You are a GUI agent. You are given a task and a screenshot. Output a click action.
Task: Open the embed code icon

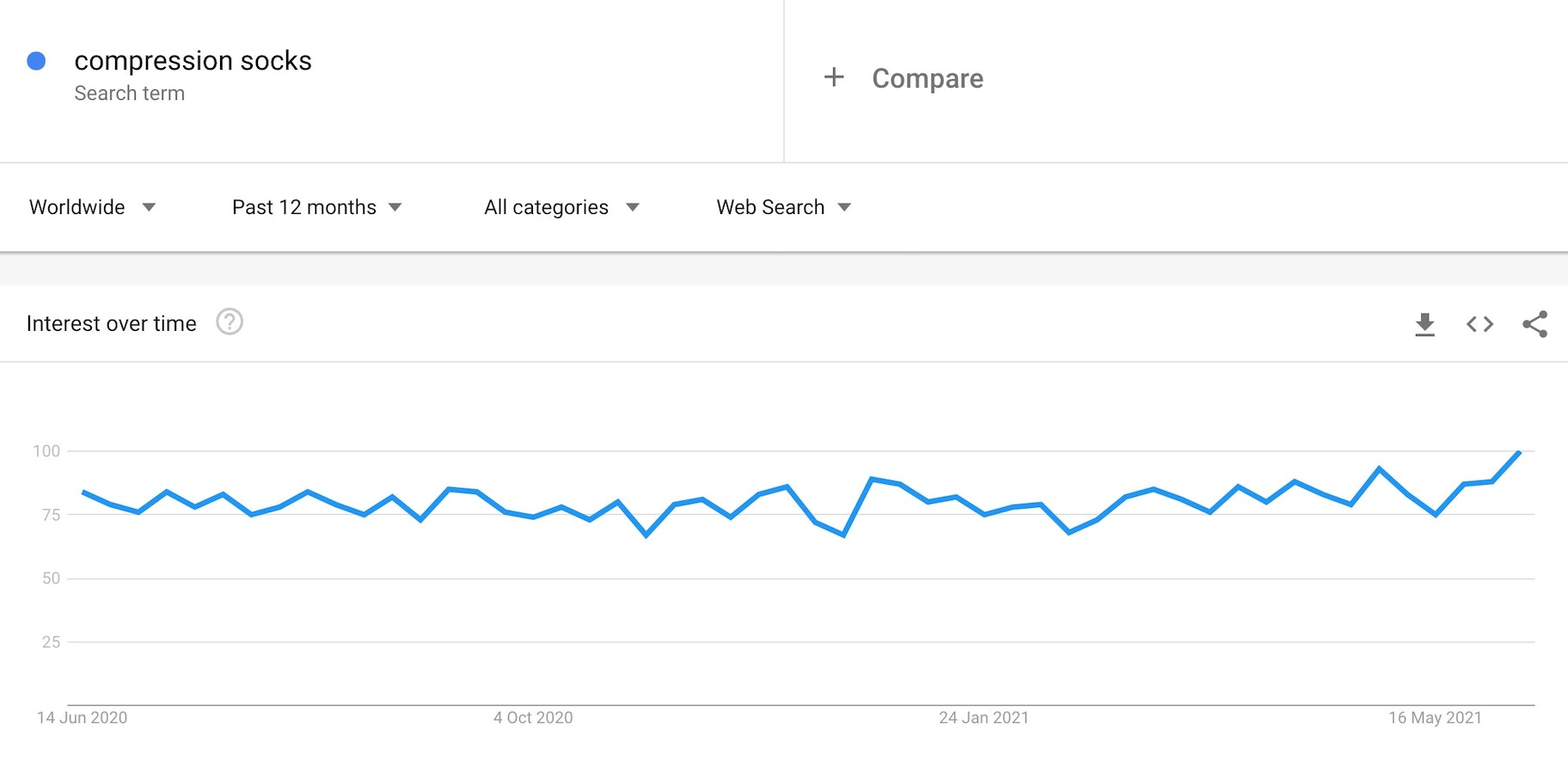click(x=1479, y=324)
